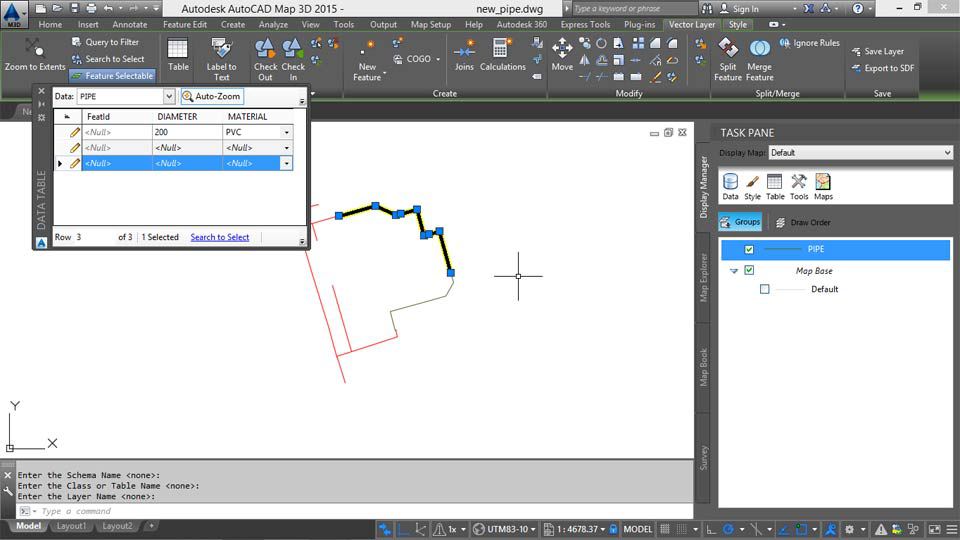
Task: Click the Zoom to Extents icon
Action: [x=34, y=48]
